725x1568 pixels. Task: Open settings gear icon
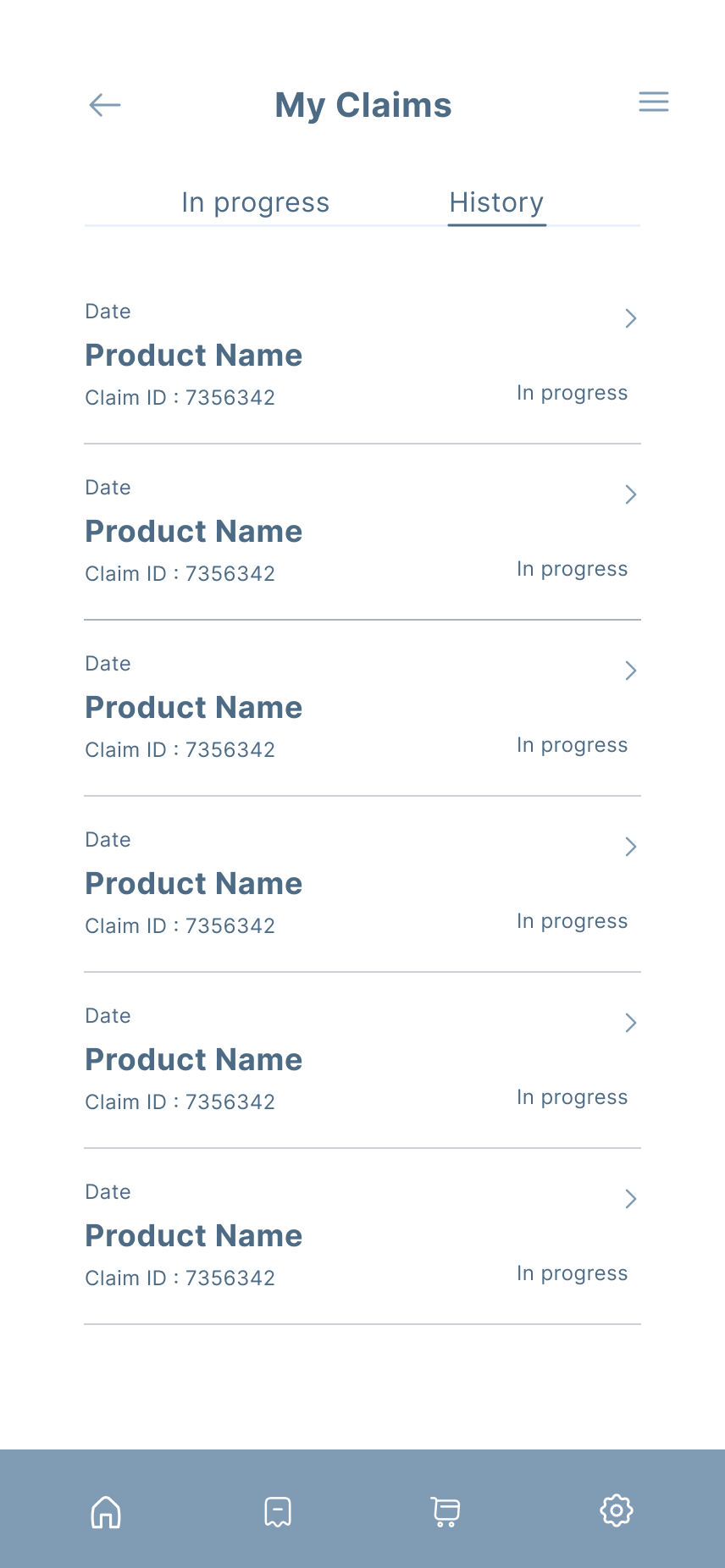(617, 1510)
